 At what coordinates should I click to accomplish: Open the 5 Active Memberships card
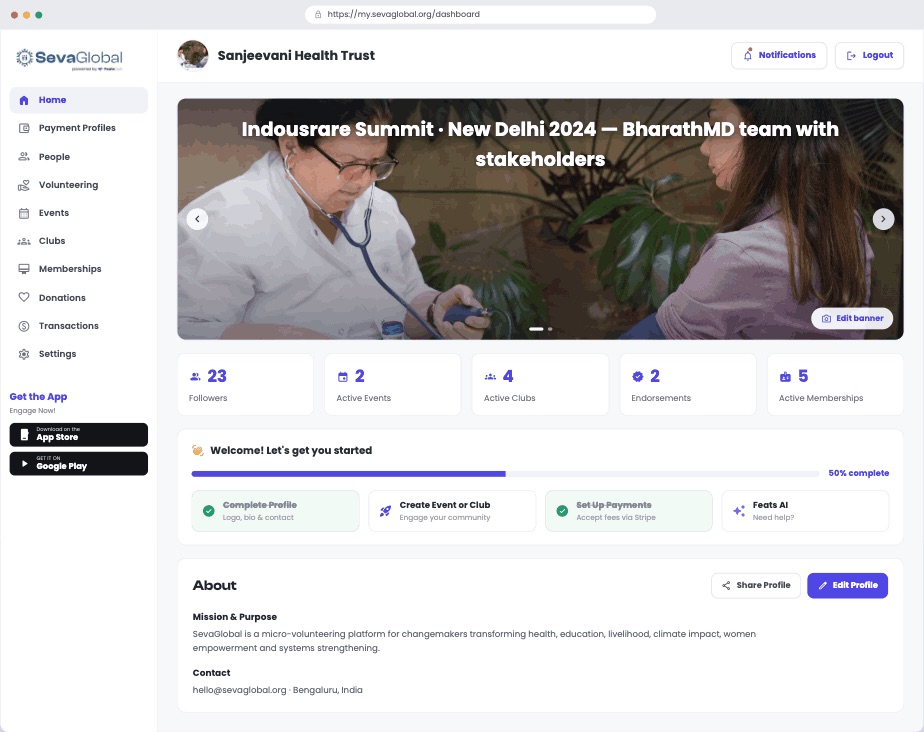pyautogui.click(x=835, y=385)
